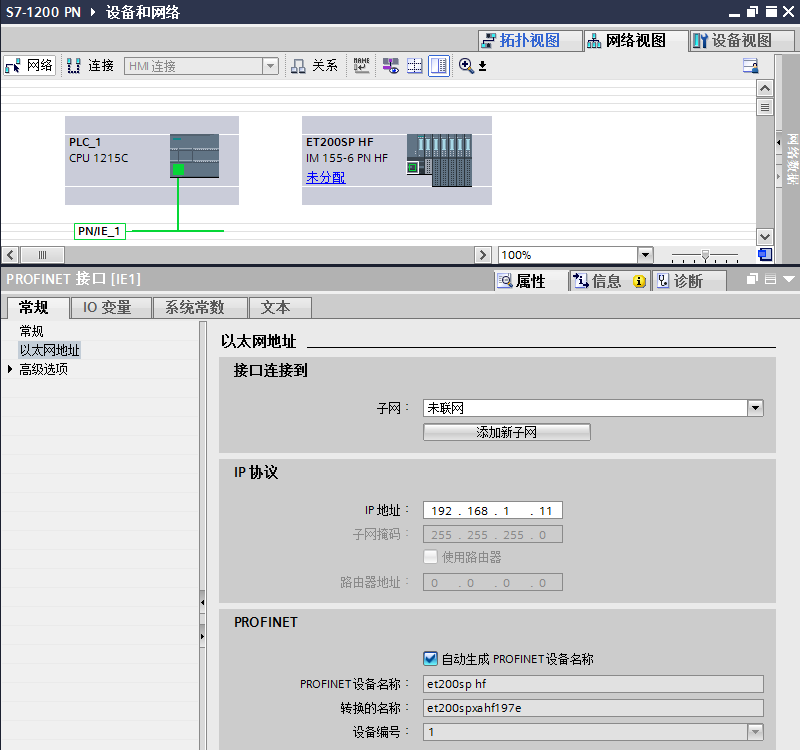Click the 添加新子网 (Add new subnet) button
Viewport: 800px width, 750px height.
click(507, 432)
